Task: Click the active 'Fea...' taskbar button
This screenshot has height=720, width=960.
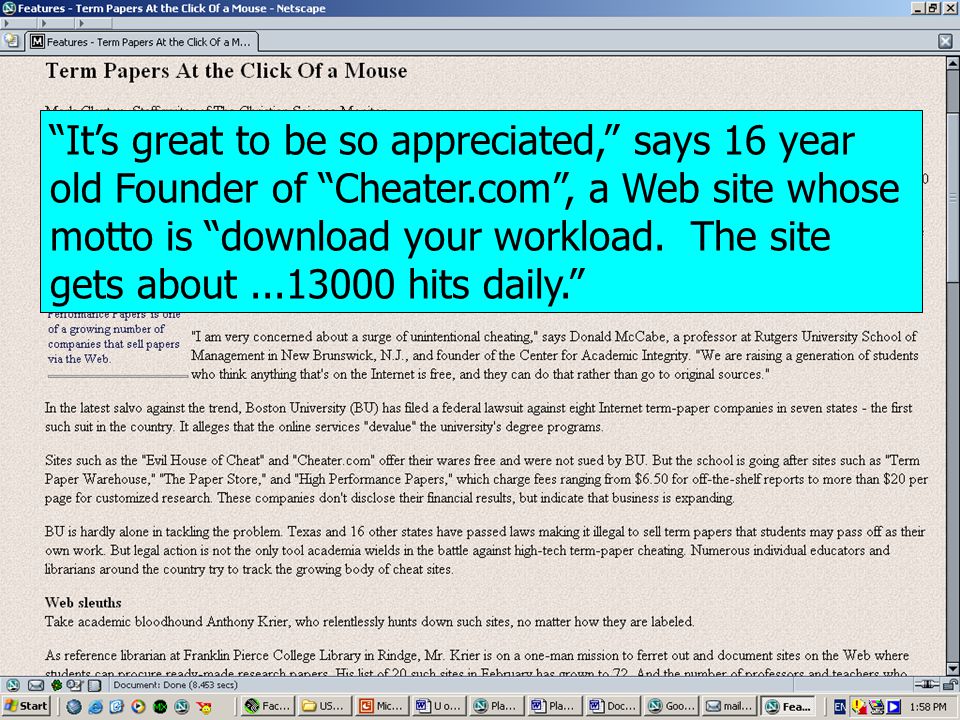Action: [787, 706]
